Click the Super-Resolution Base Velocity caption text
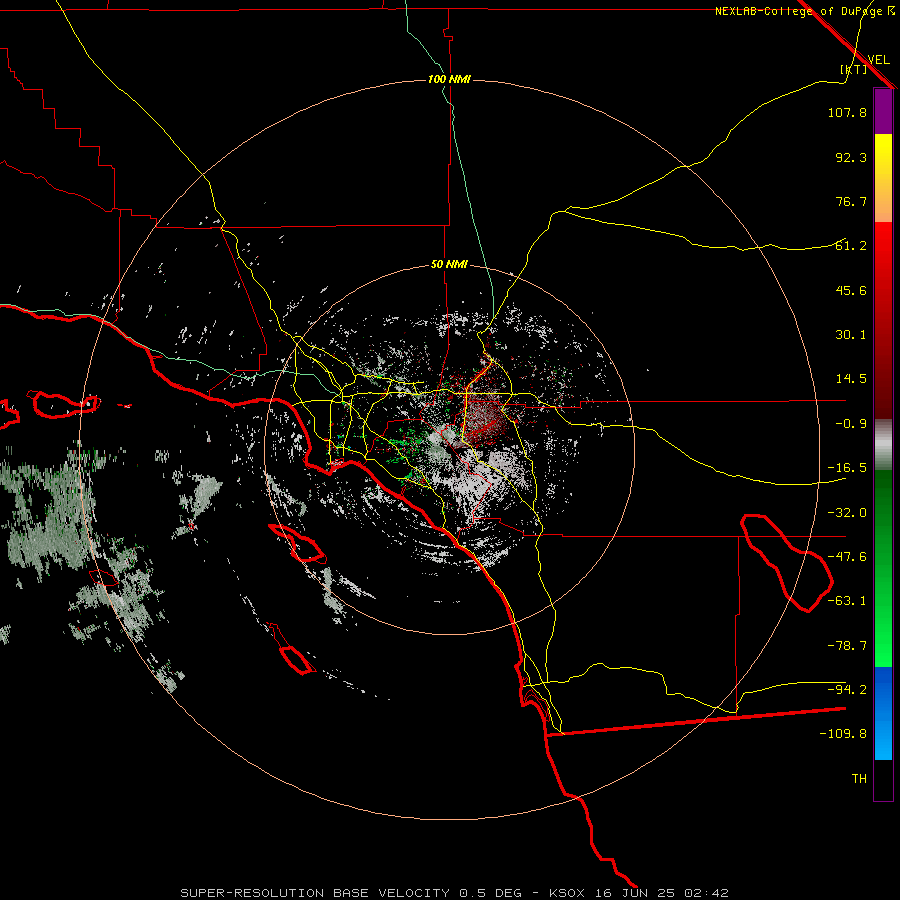 click(454, 893)
